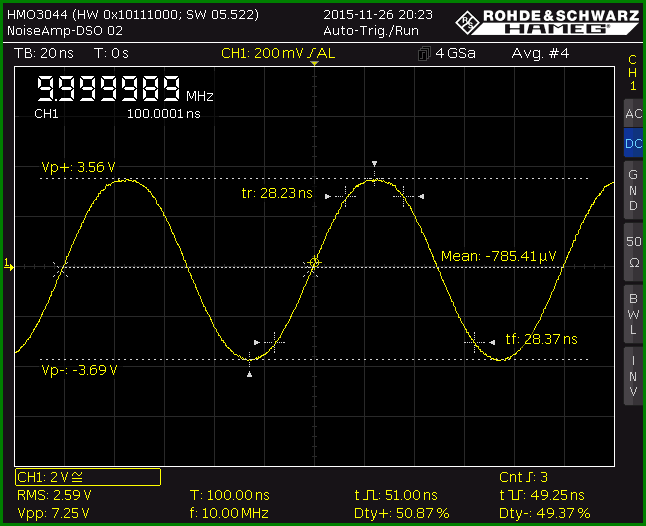The image size is (646, 526).
Task: Click the CH1: 200 mV trigger level readout
Action: click(x=278, y=54)
